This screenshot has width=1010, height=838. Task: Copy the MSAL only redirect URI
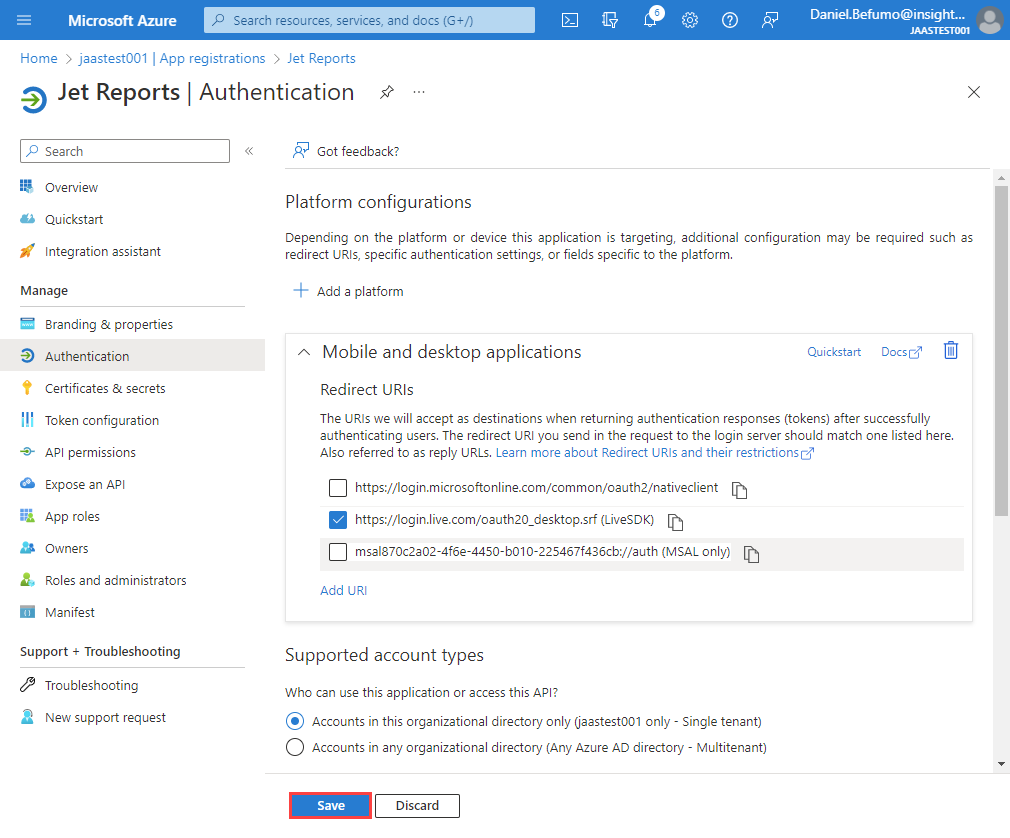pos(752,554)
